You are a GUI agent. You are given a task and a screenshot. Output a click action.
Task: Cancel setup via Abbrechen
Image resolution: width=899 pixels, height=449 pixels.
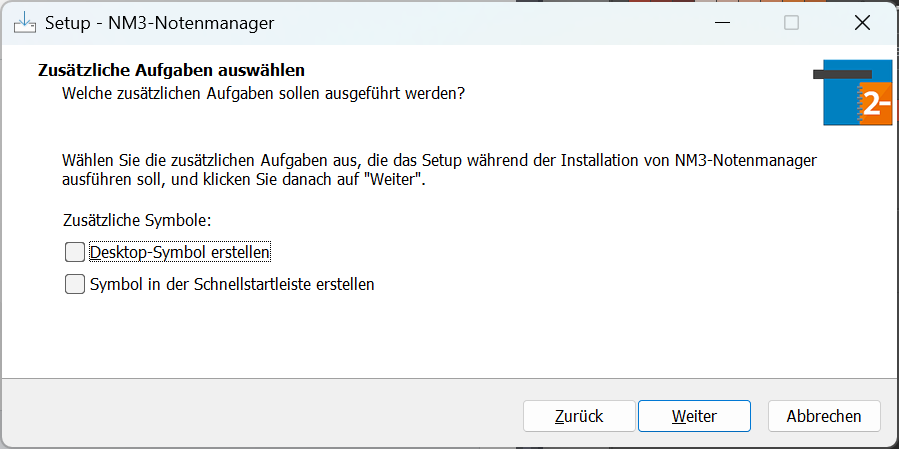(824, 416)
